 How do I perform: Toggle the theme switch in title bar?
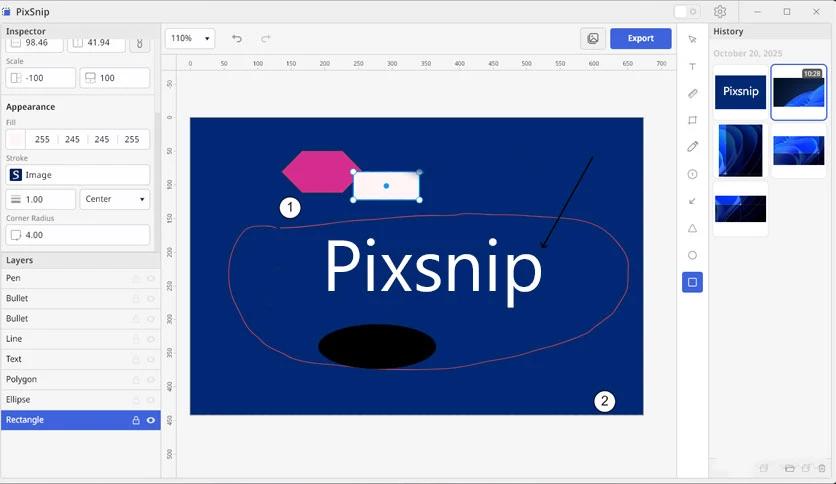coord(686,12)
